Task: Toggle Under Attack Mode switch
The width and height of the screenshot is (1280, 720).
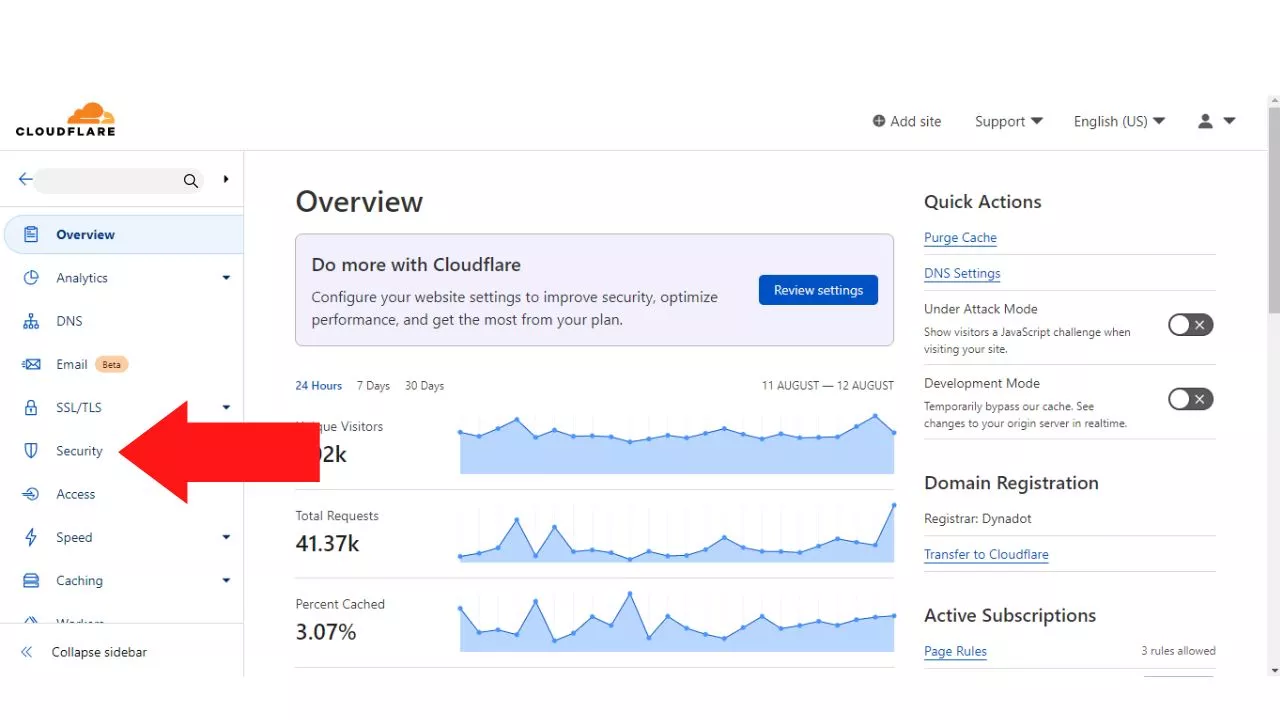Action: tap(1191, 324)
